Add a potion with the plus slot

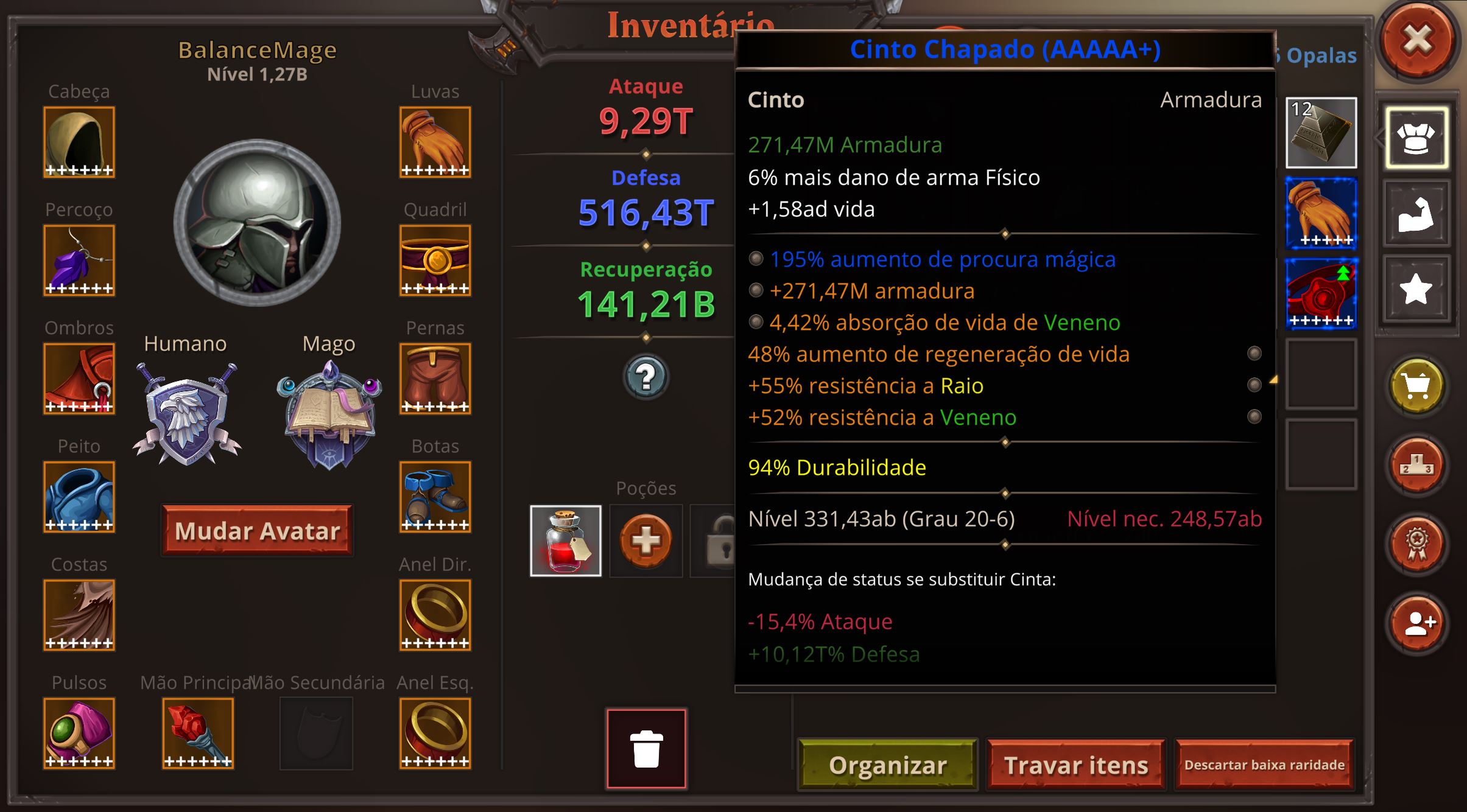646,541
